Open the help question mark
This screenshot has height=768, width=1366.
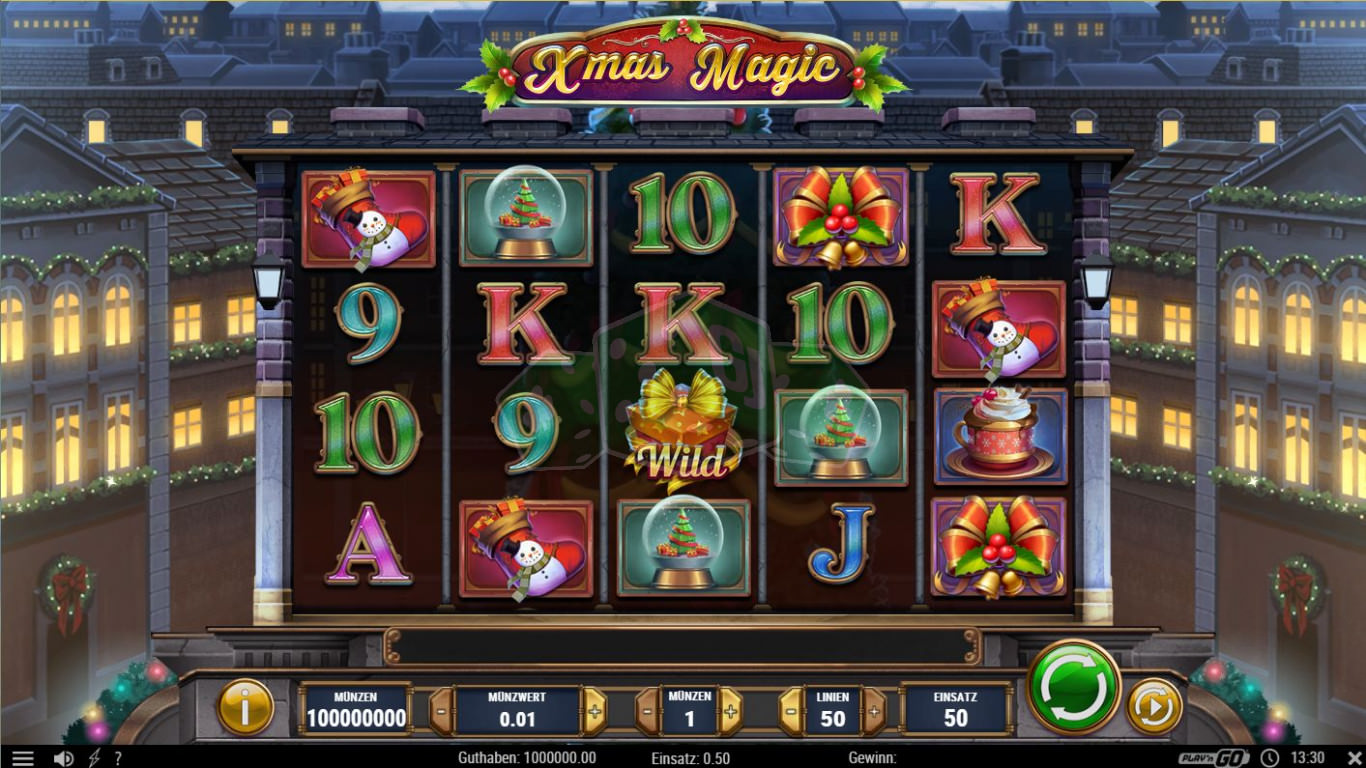[x=118, y=758]
